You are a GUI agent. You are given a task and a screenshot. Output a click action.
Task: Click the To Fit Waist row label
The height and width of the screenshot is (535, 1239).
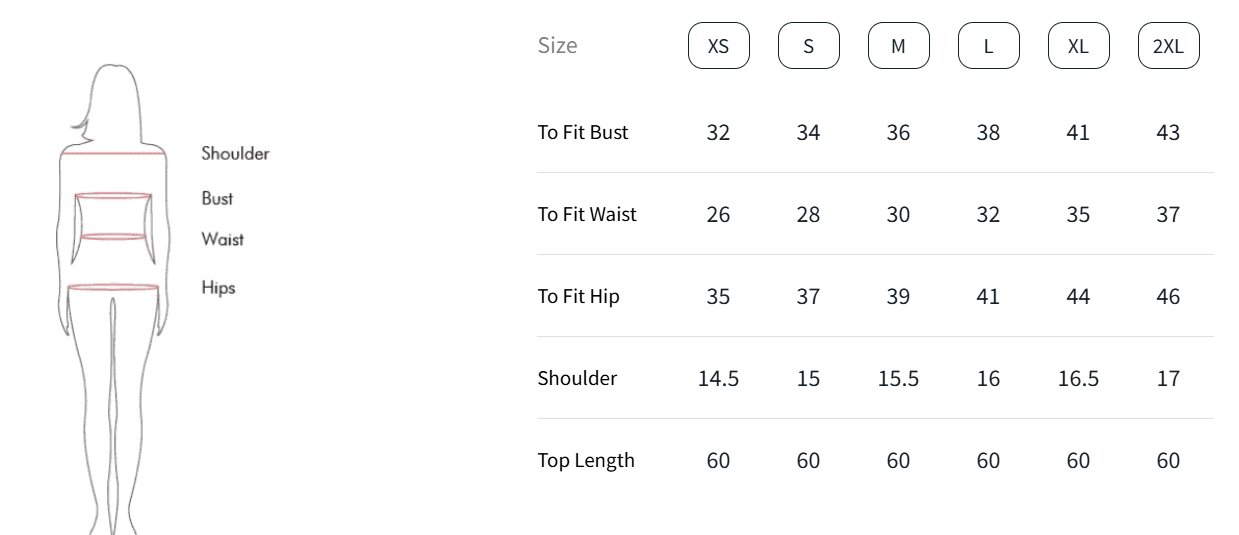587,214
